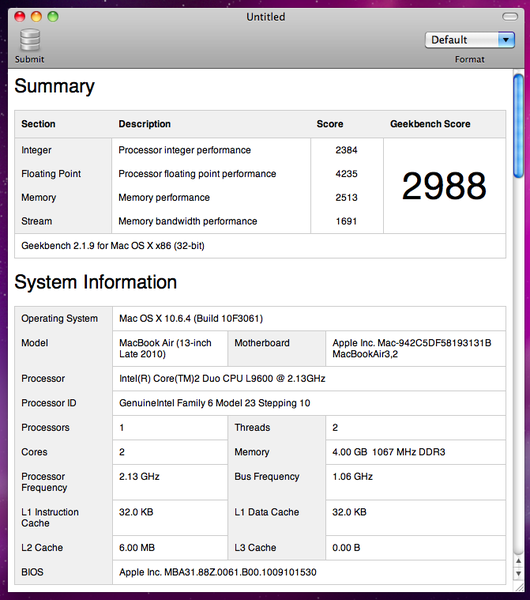Click 'GenuineIntel Family 6 Model 23' value

214,403
